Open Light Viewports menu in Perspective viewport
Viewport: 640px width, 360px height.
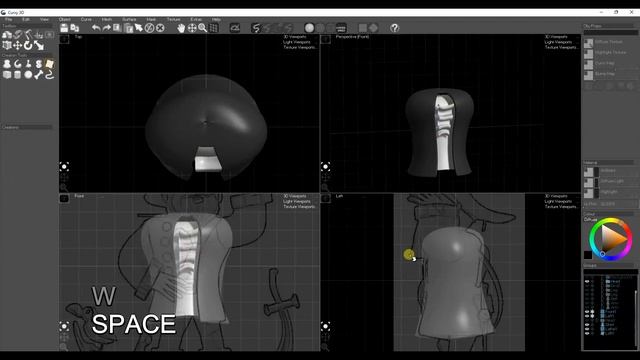click(558, 42)
